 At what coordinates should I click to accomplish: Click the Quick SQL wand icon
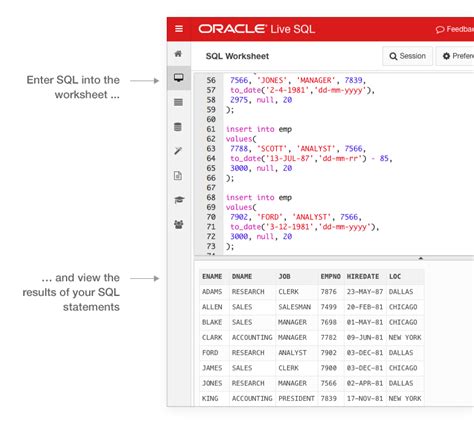178,151
